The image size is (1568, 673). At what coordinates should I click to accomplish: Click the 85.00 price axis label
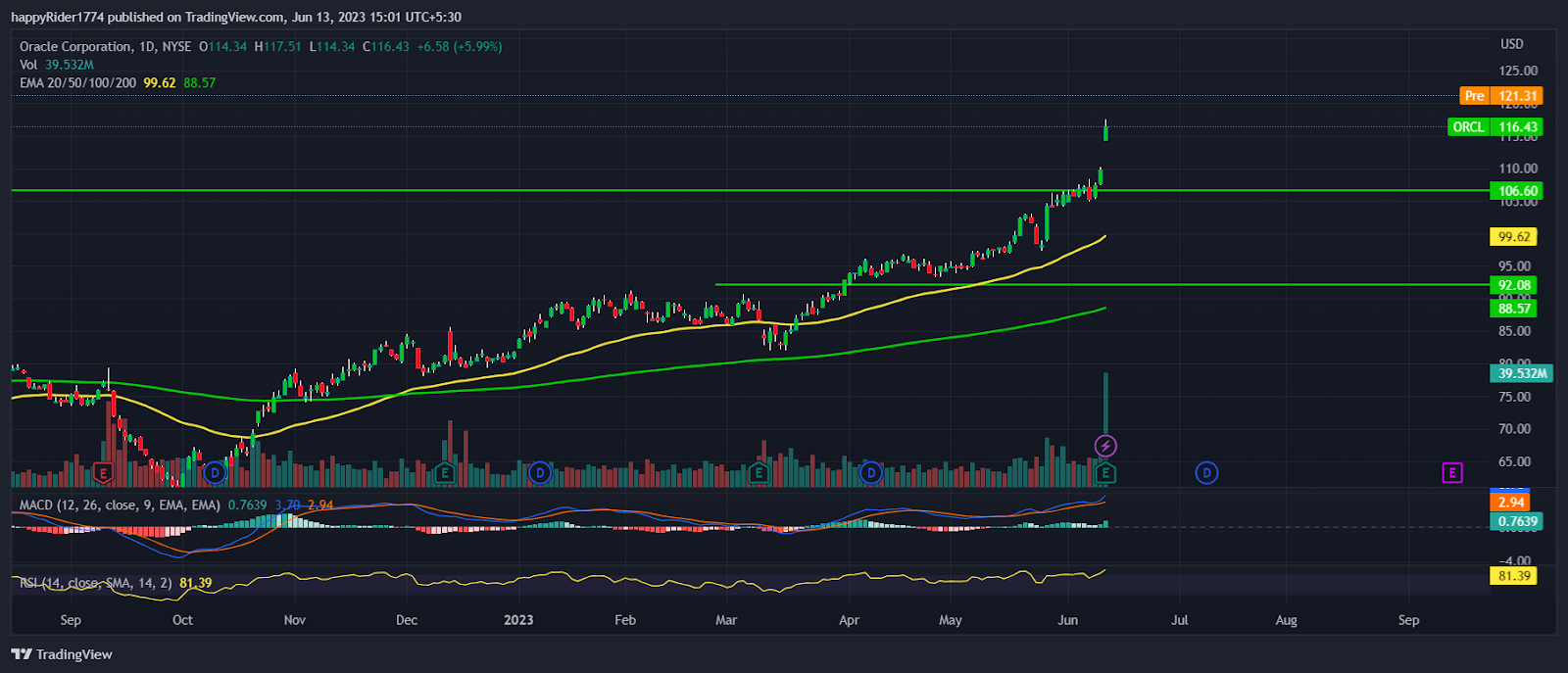[x=1514, y=331]
